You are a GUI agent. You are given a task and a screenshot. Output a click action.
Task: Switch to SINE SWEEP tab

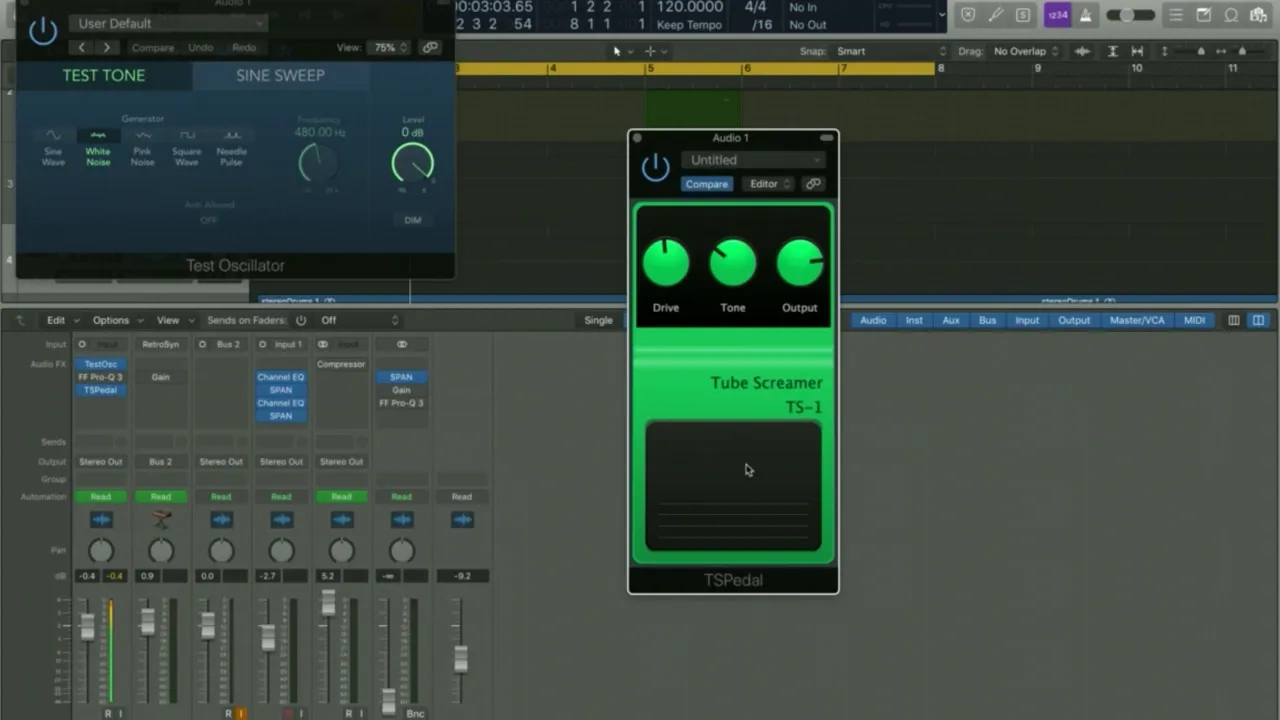pyautogui.click(x=280, y=75)
